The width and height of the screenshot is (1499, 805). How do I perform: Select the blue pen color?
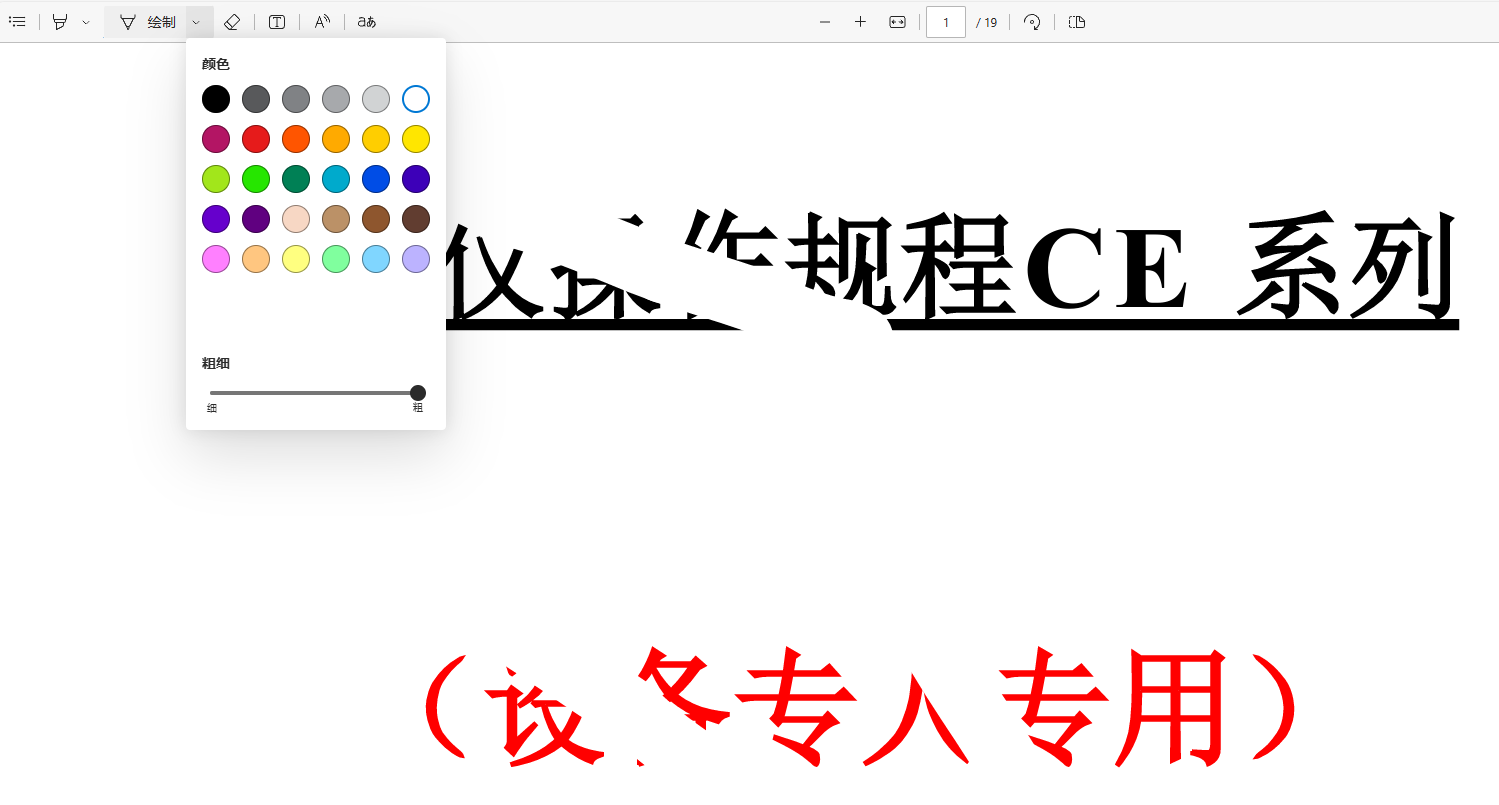click(376, 179)
